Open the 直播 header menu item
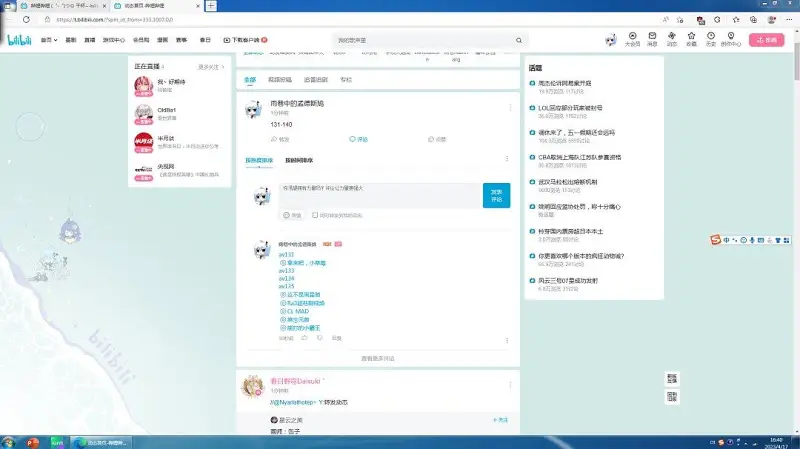 (90, 40)
